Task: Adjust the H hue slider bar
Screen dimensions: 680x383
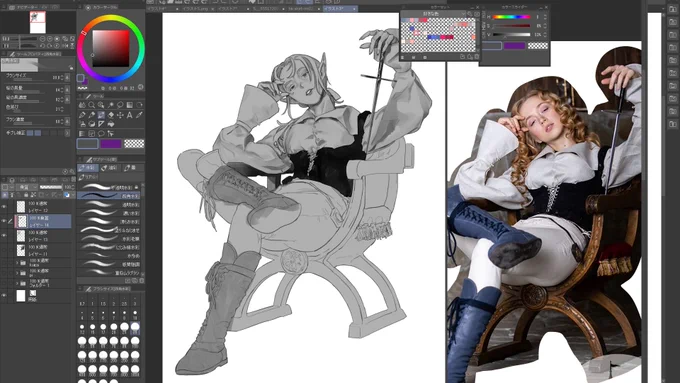Action: tap(511, 17)
